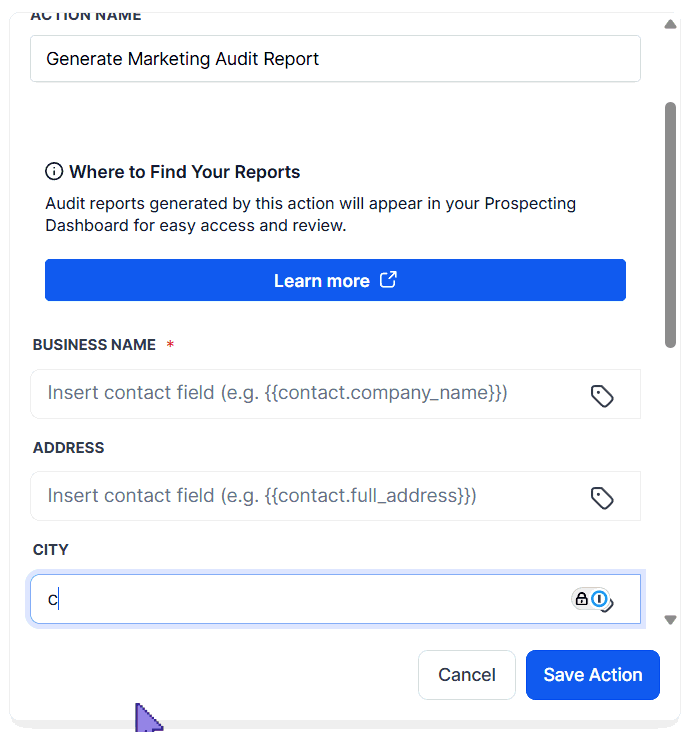Click the 1Password icon in City field
696x732 pixels.
point(600,599)
